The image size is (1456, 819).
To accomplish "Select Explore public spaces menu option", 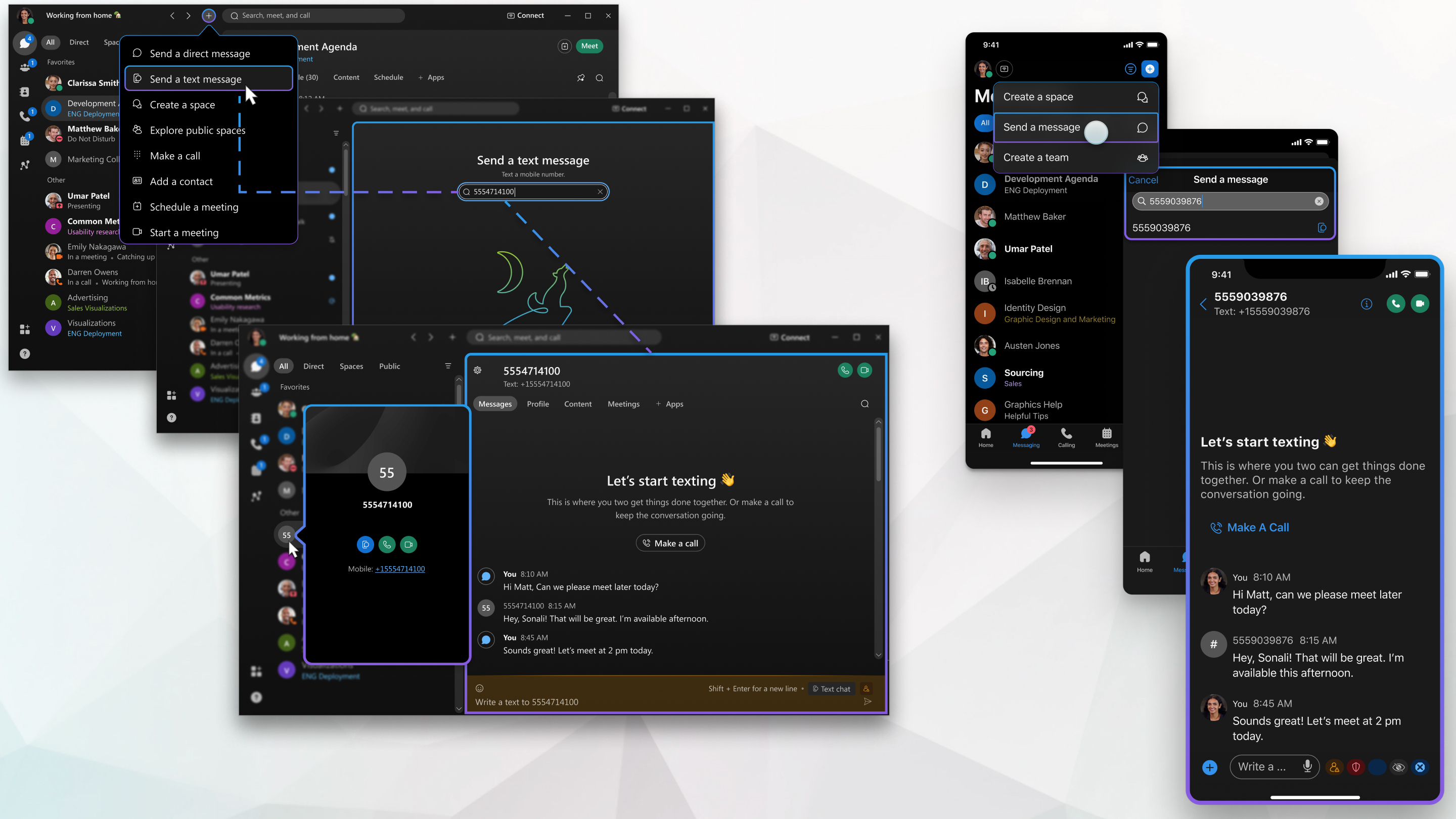I will (197, 130).
